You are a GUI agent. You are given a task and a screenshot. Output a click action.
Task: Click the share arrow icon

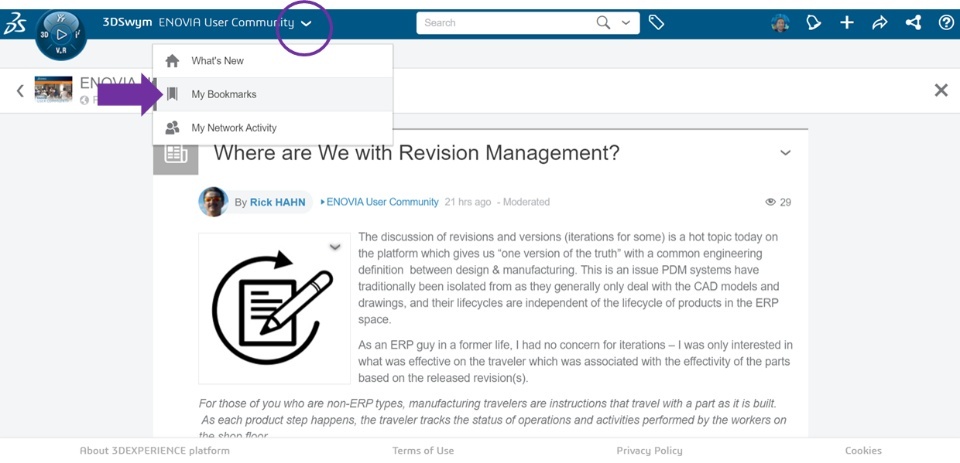click(880, 23)
